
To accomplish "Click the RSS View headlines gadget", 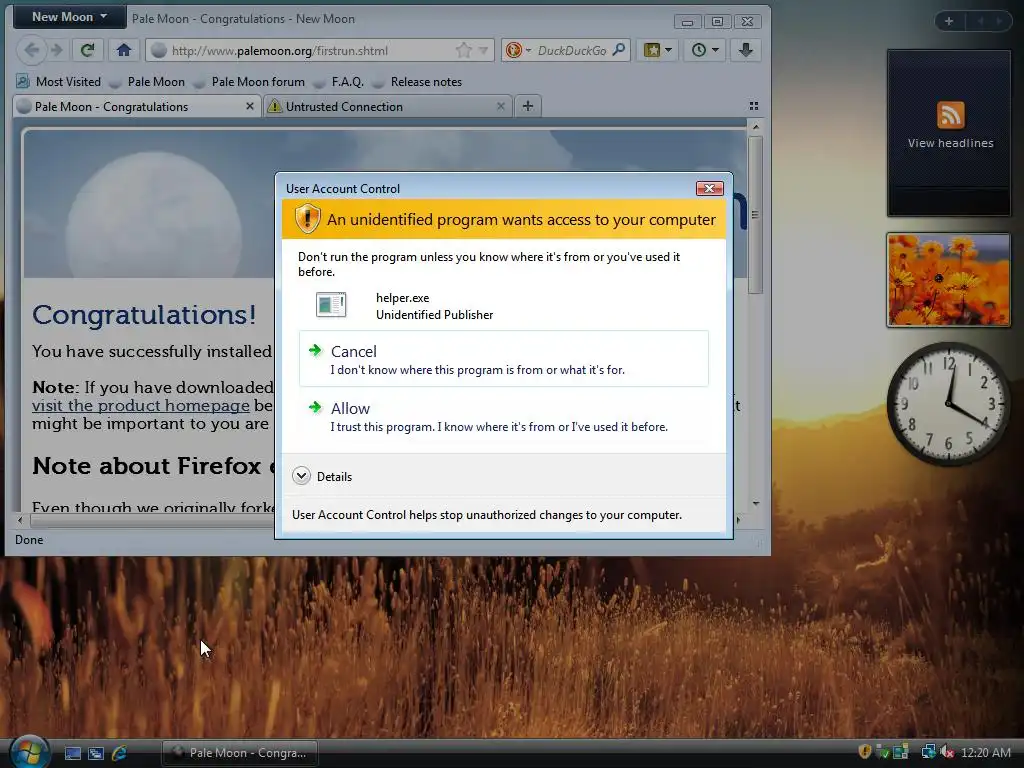I will (x=949, y=133).
